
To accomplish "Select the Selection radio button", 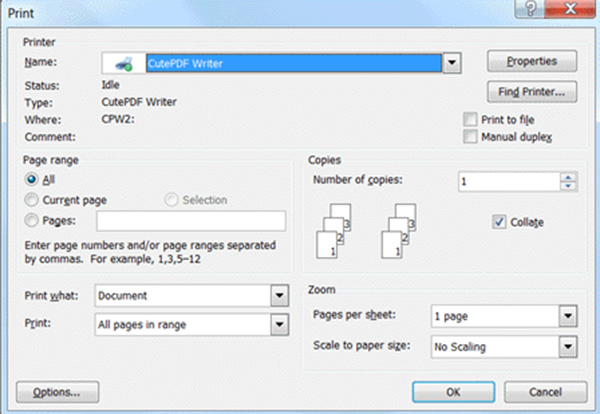I will click(x=171, y=200).
